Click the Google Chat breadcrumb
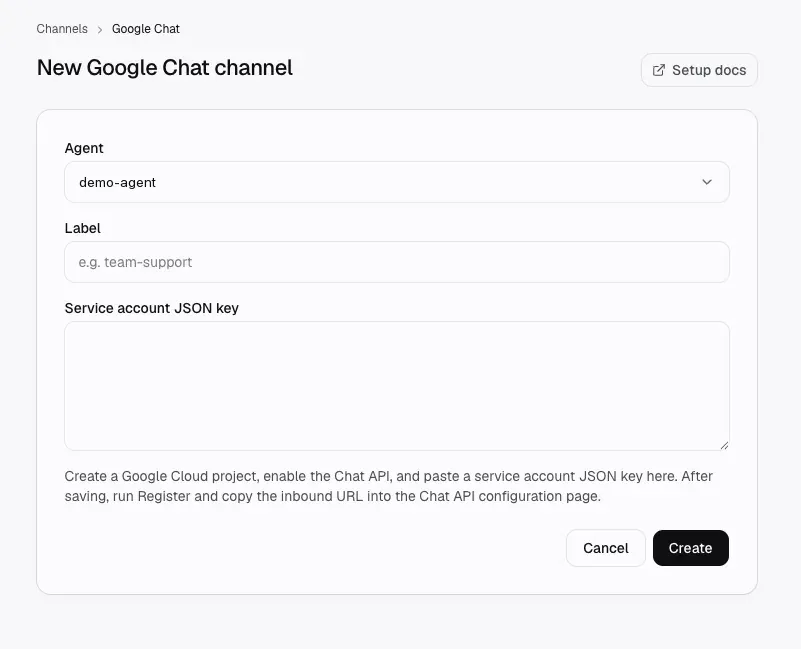Viewport: 801px width, 649px height. 146,29
